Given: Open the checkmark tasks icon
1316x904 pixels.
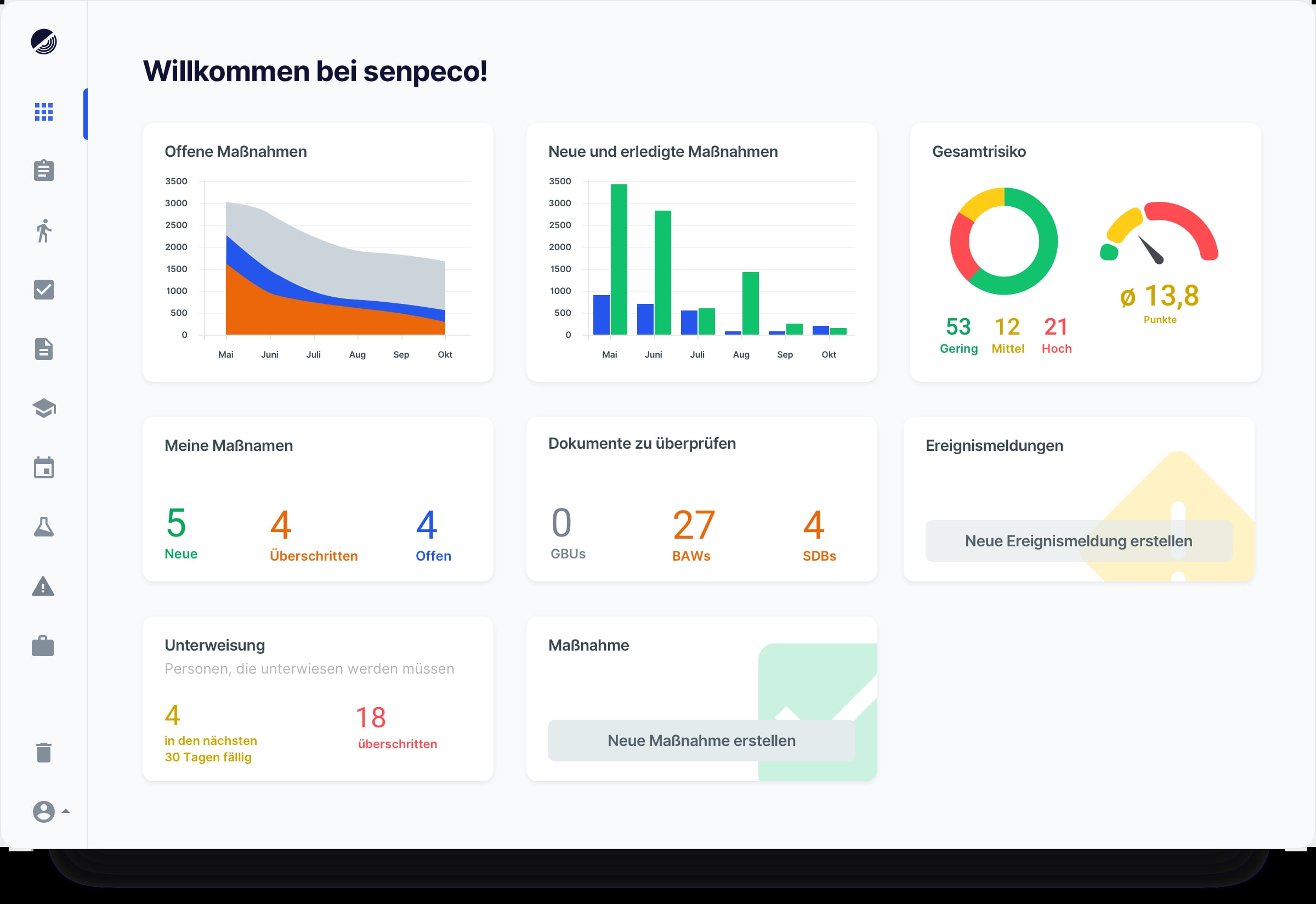Looking at the screenshot, I should tap(44, 290).
